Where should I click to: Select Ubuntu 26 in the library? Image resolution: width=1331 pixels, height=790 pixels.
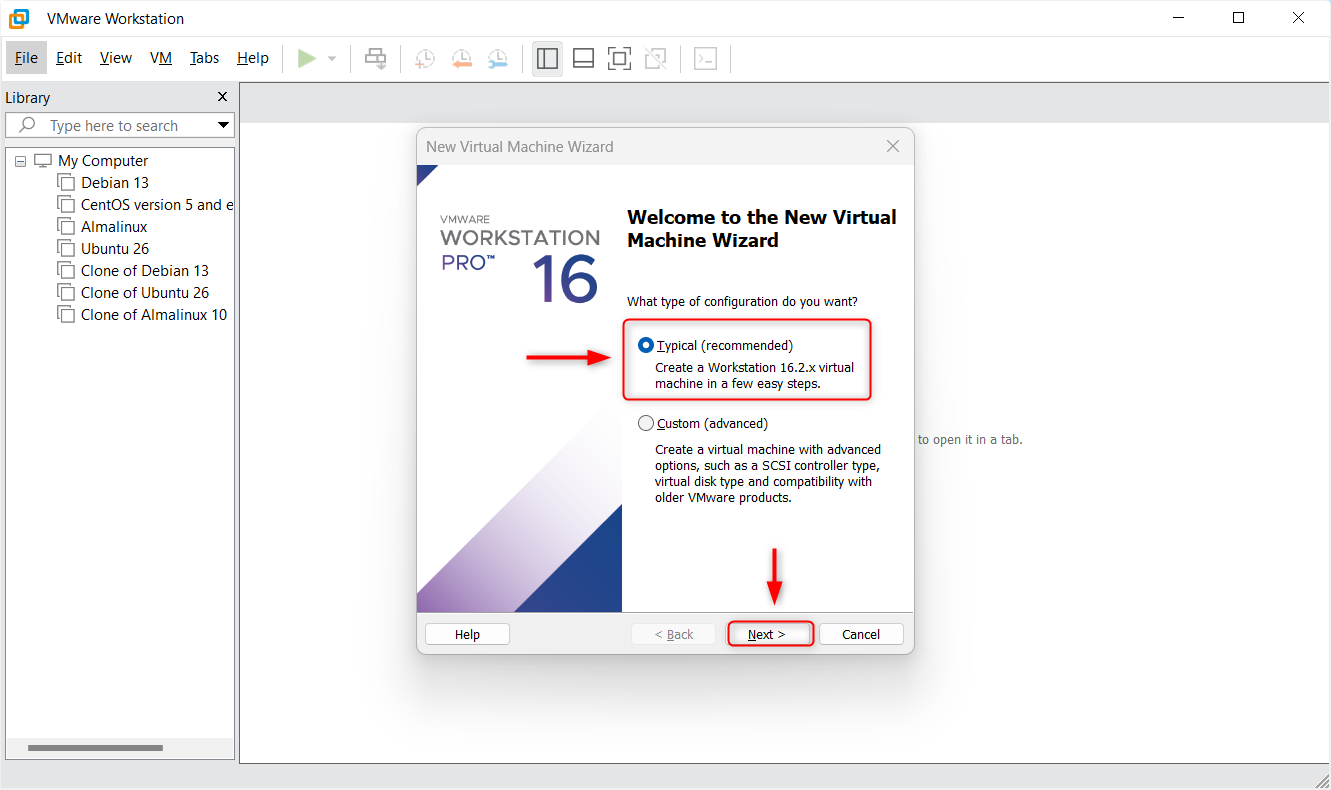click(x=115, y=248)
